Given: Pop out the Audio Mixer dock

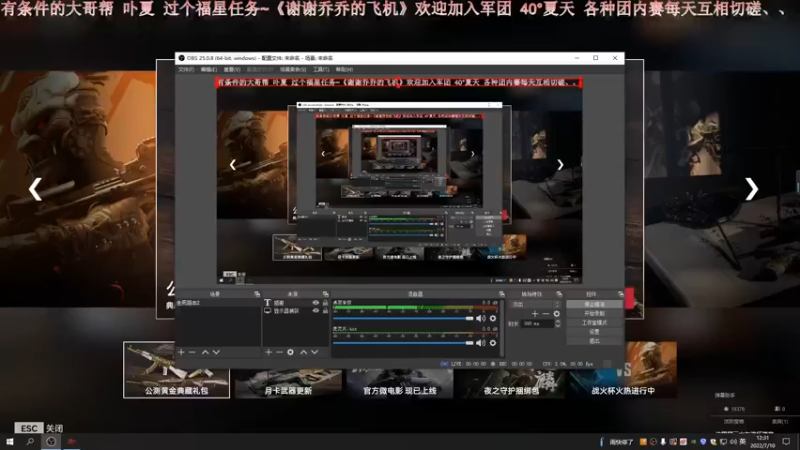Looking at the screenshot, I should (502, 294).
